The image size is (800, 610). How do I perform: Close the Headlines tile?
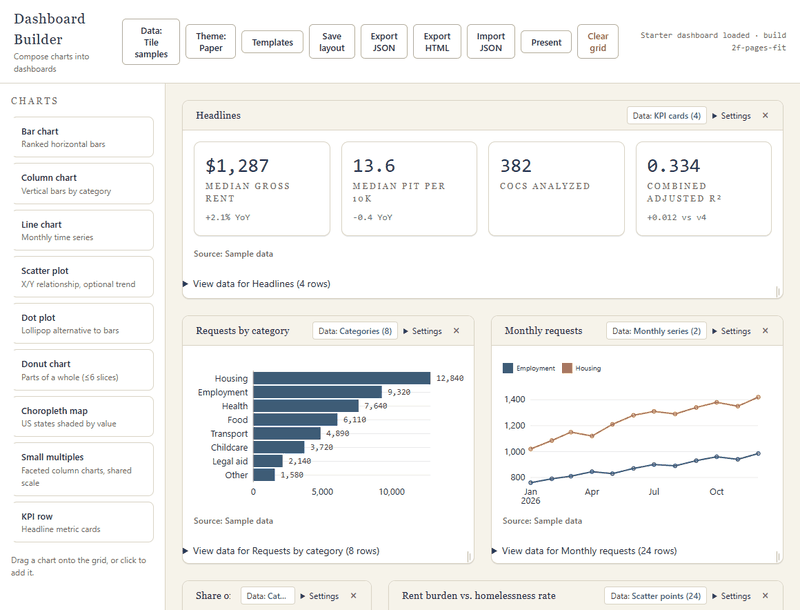click(765, 115)
